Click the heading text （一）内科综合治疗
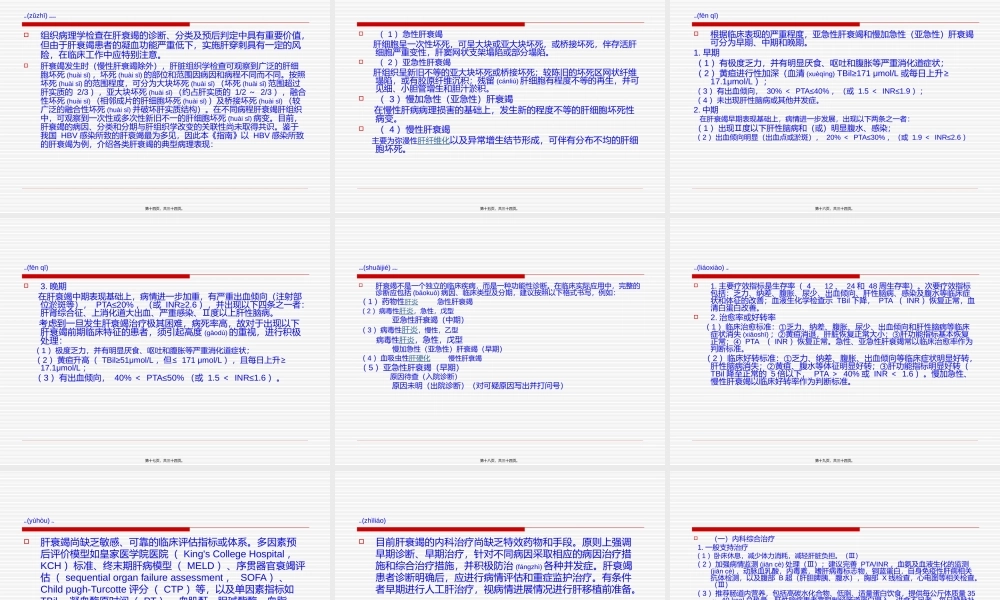 [742, 539]
